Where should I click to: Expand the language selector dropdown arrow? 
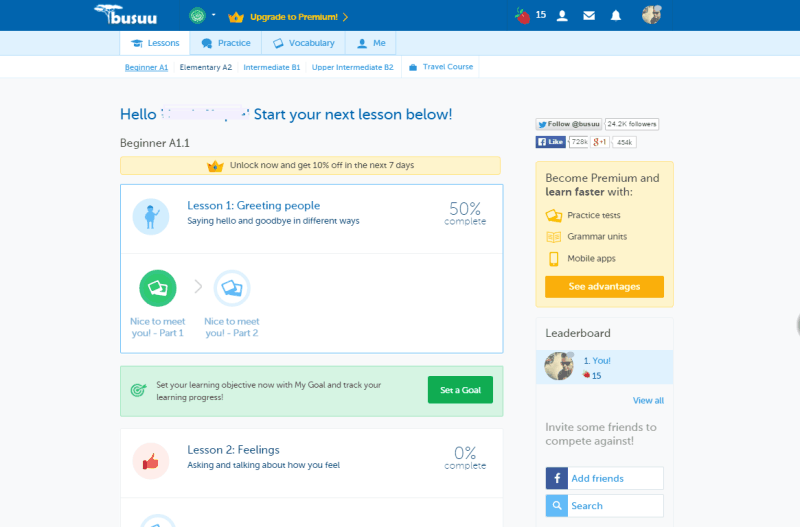click(214, 15)
